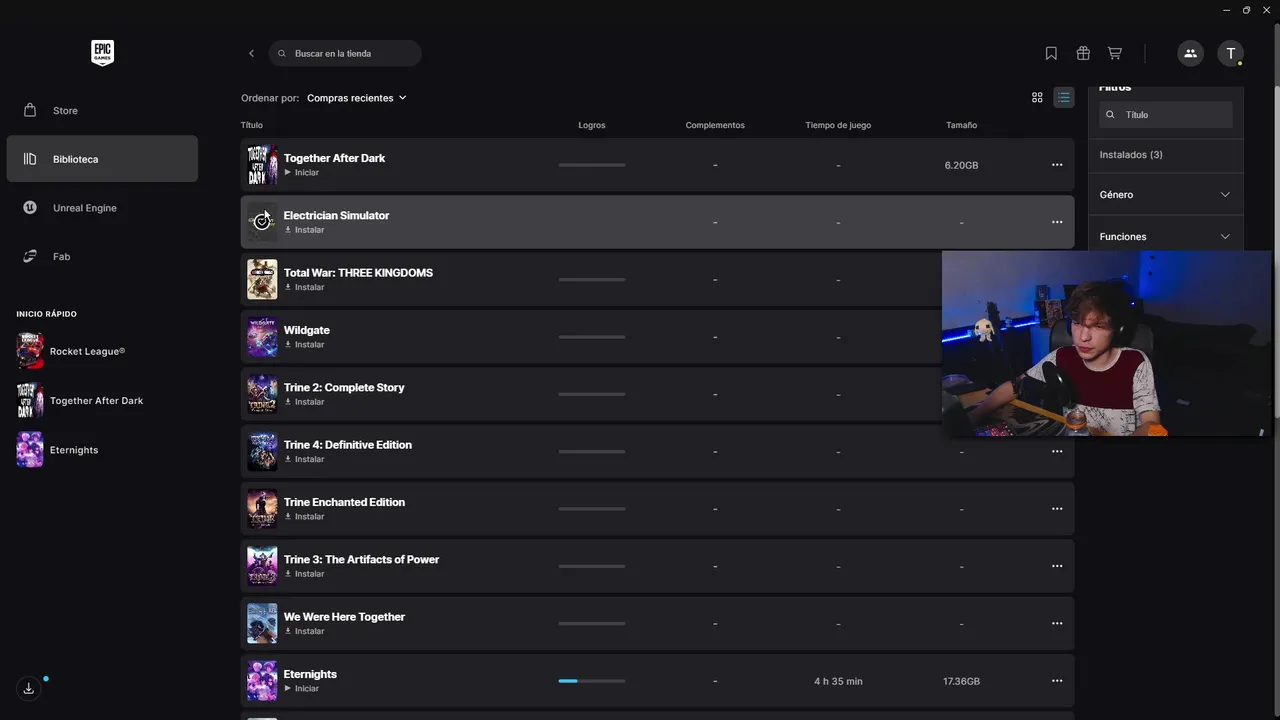
Task: Click the Epic Games logo
Action: pyautogui.click(x=102, y=53)
